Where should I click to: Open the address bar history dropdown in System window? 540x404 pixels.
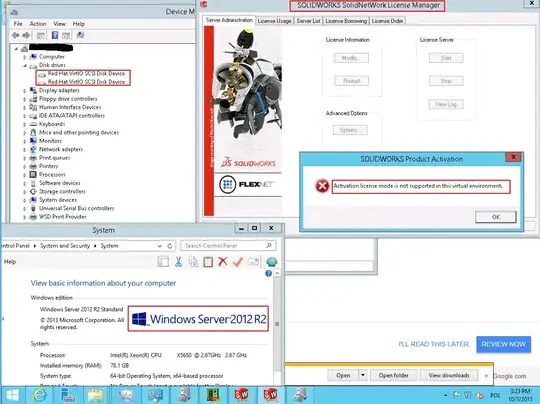tap(159, 246)
